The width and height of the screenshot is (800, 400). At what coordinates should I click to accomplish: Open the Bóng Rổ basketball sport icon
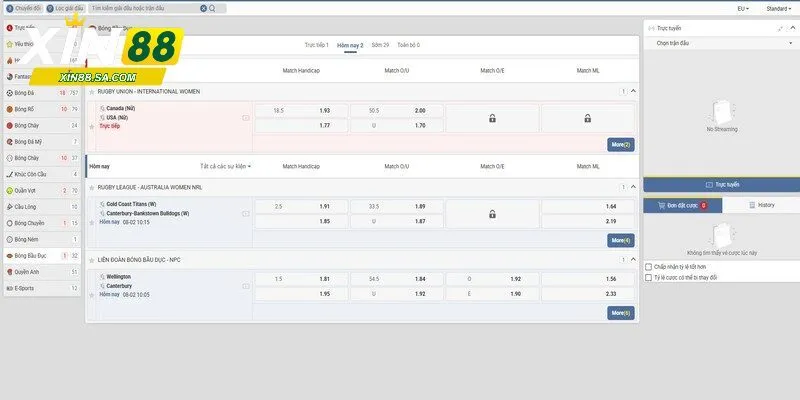click(8, 108)
